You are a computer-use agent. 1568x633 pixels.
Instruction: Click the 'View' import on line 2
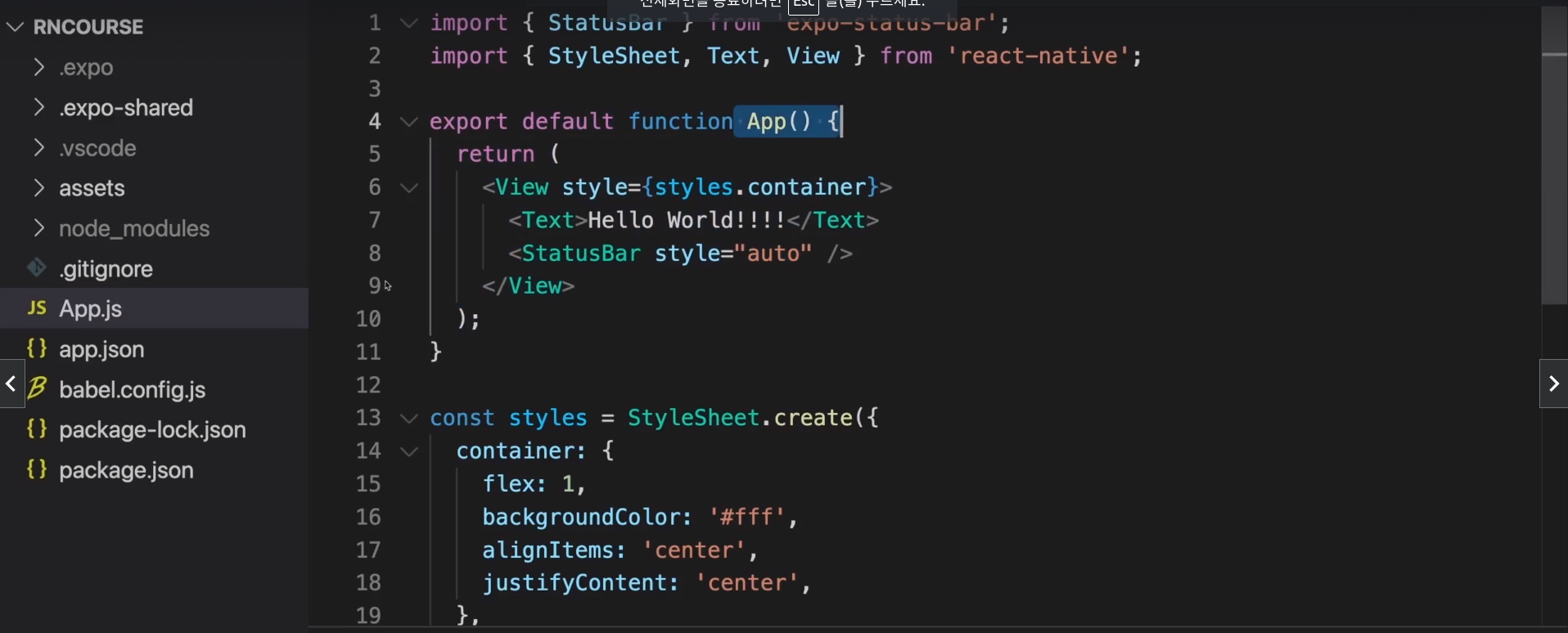point(813,56)
